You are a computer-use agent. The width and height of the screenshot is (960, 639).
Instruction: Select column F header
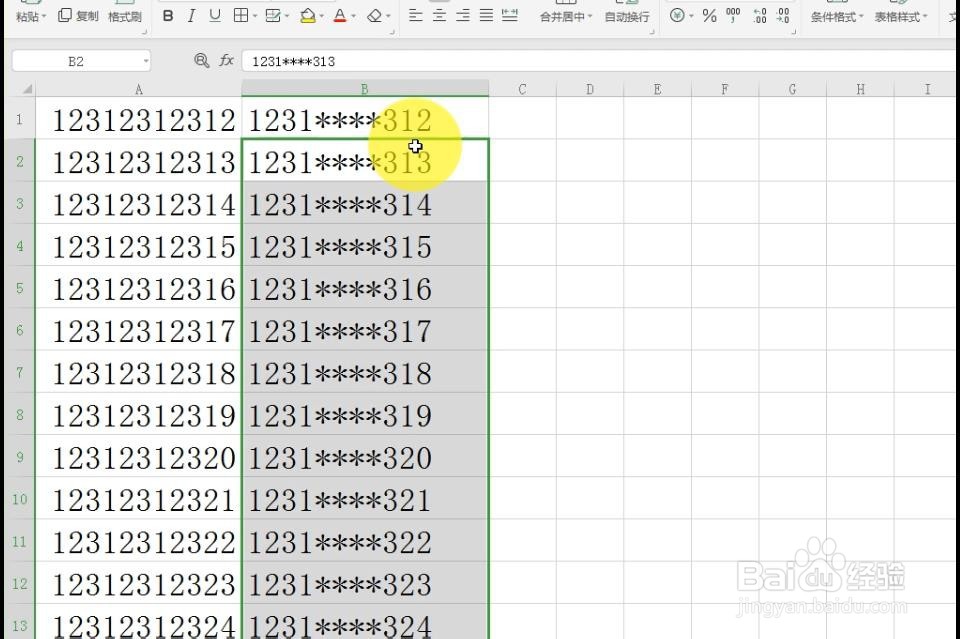click(725, 89)
